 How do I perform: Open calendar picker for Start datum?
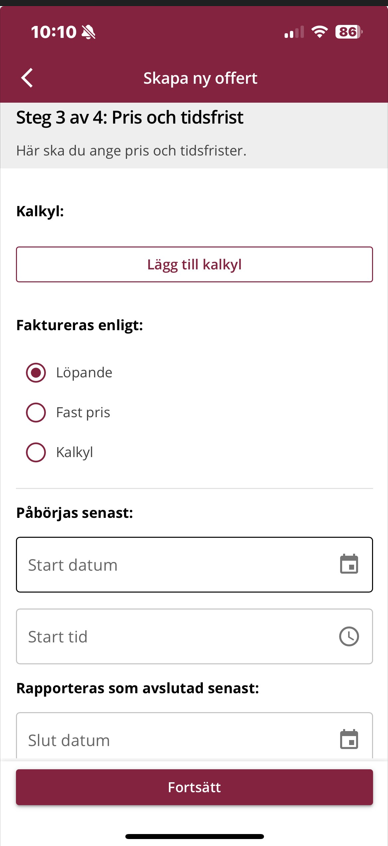click(x=349, y=565)
